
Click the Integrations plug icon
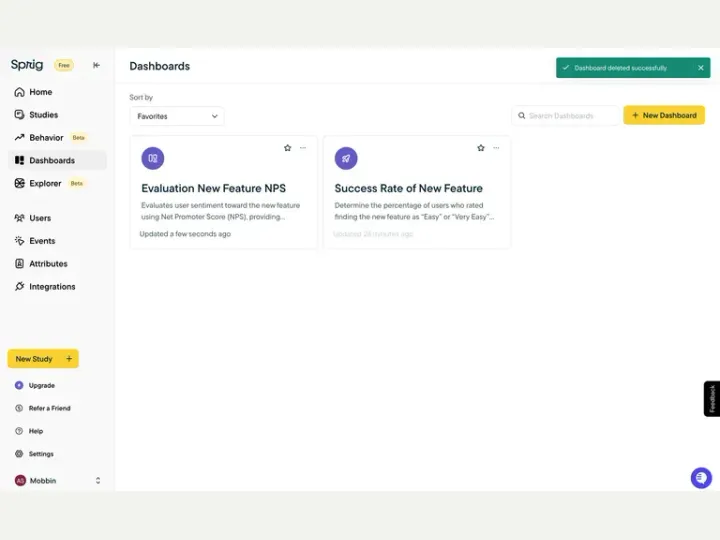pyautogui.click(x=19, y=287)
